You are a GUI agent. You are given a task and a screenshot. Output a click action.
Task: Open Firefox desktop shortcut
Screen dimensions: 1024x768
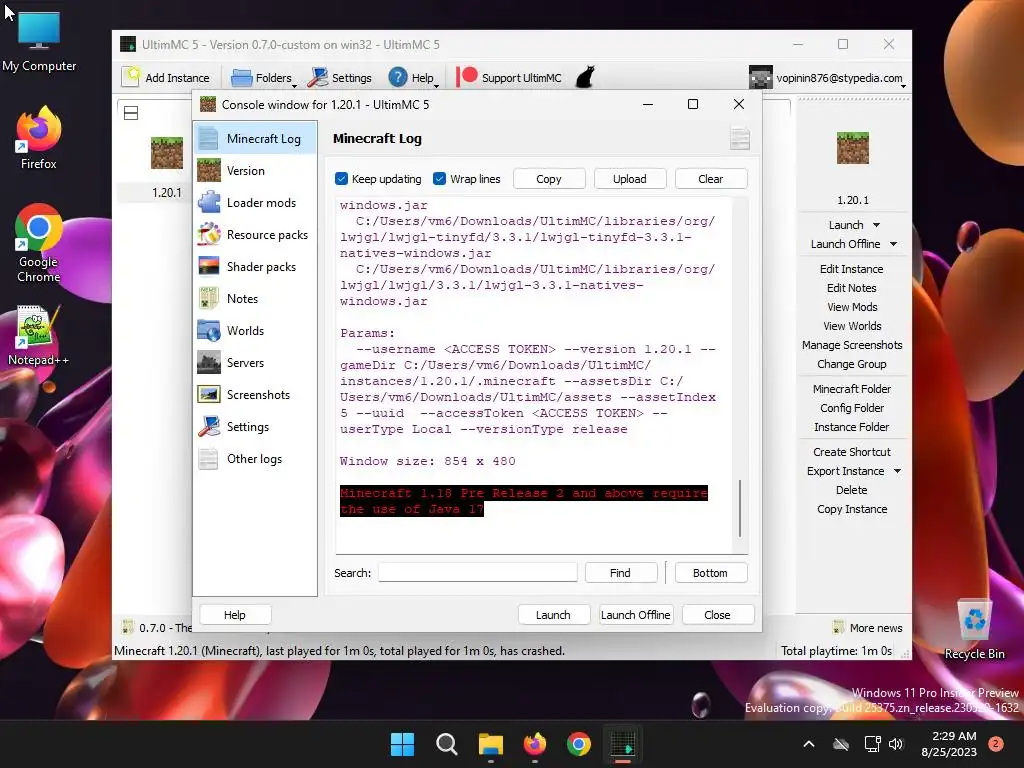[39, 138]
